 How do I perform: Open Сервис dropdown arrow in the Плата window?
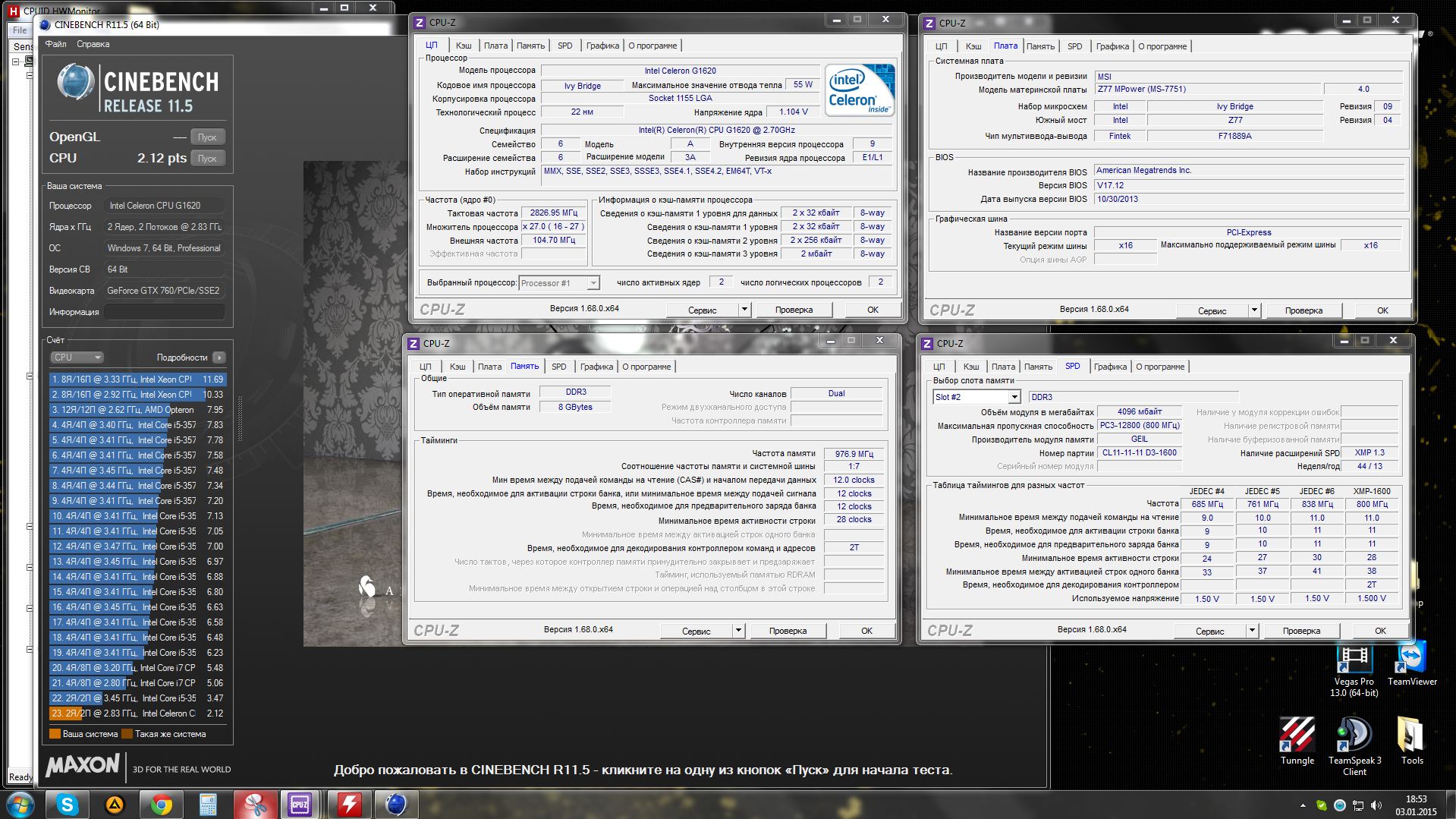tap(1254, 310)
